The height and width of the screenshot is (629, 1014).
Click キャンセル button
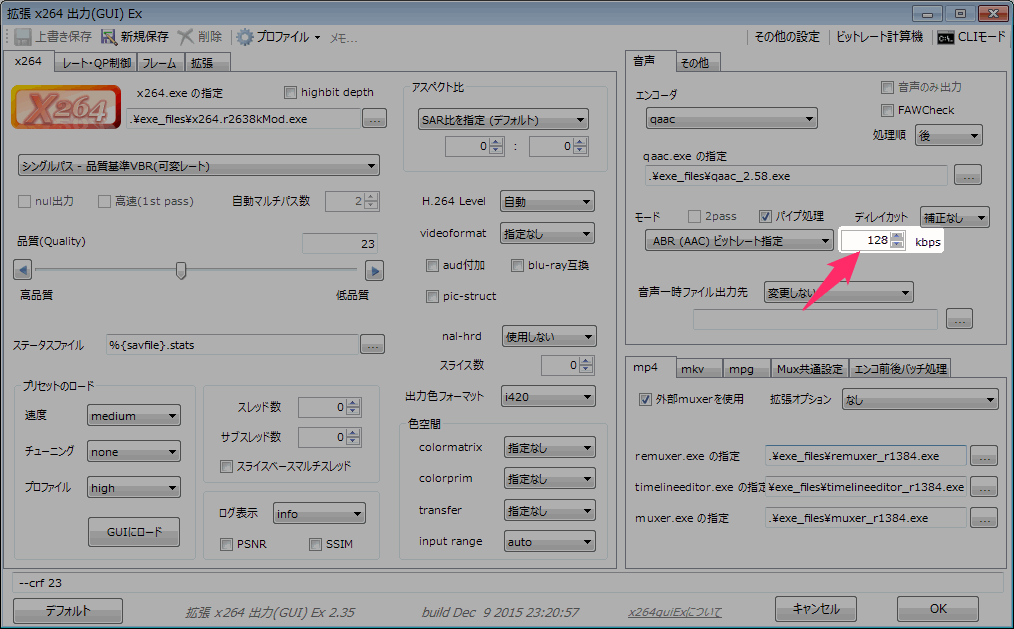(x=816, y=609)
